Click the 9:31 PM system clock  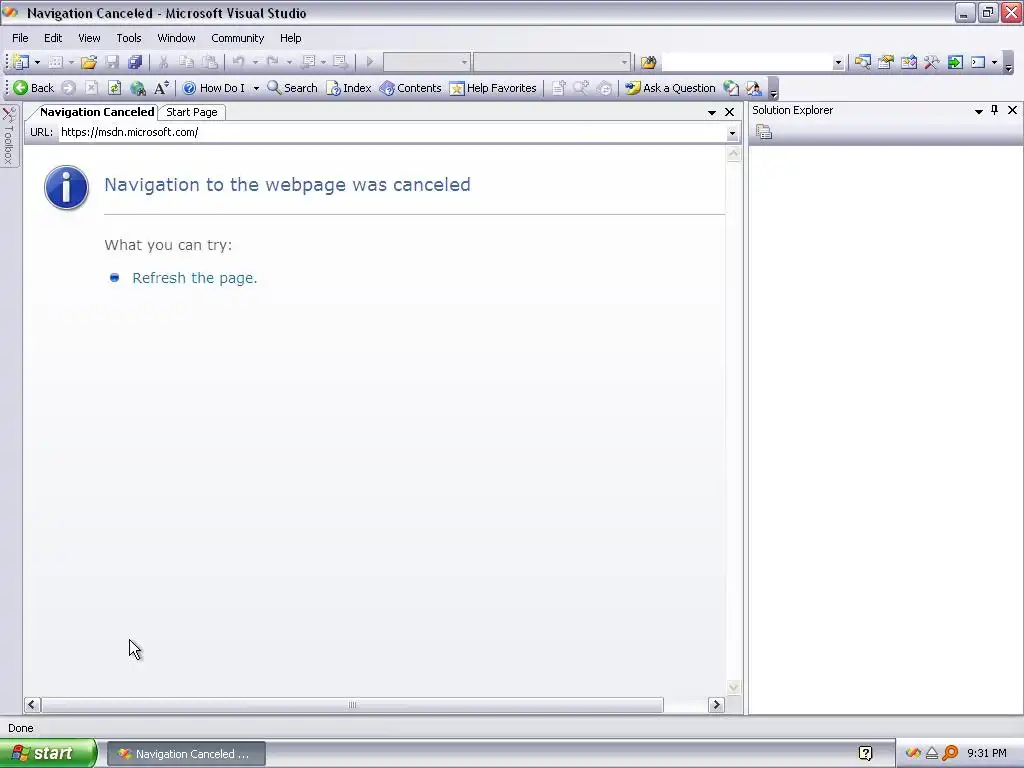[987, 754]
